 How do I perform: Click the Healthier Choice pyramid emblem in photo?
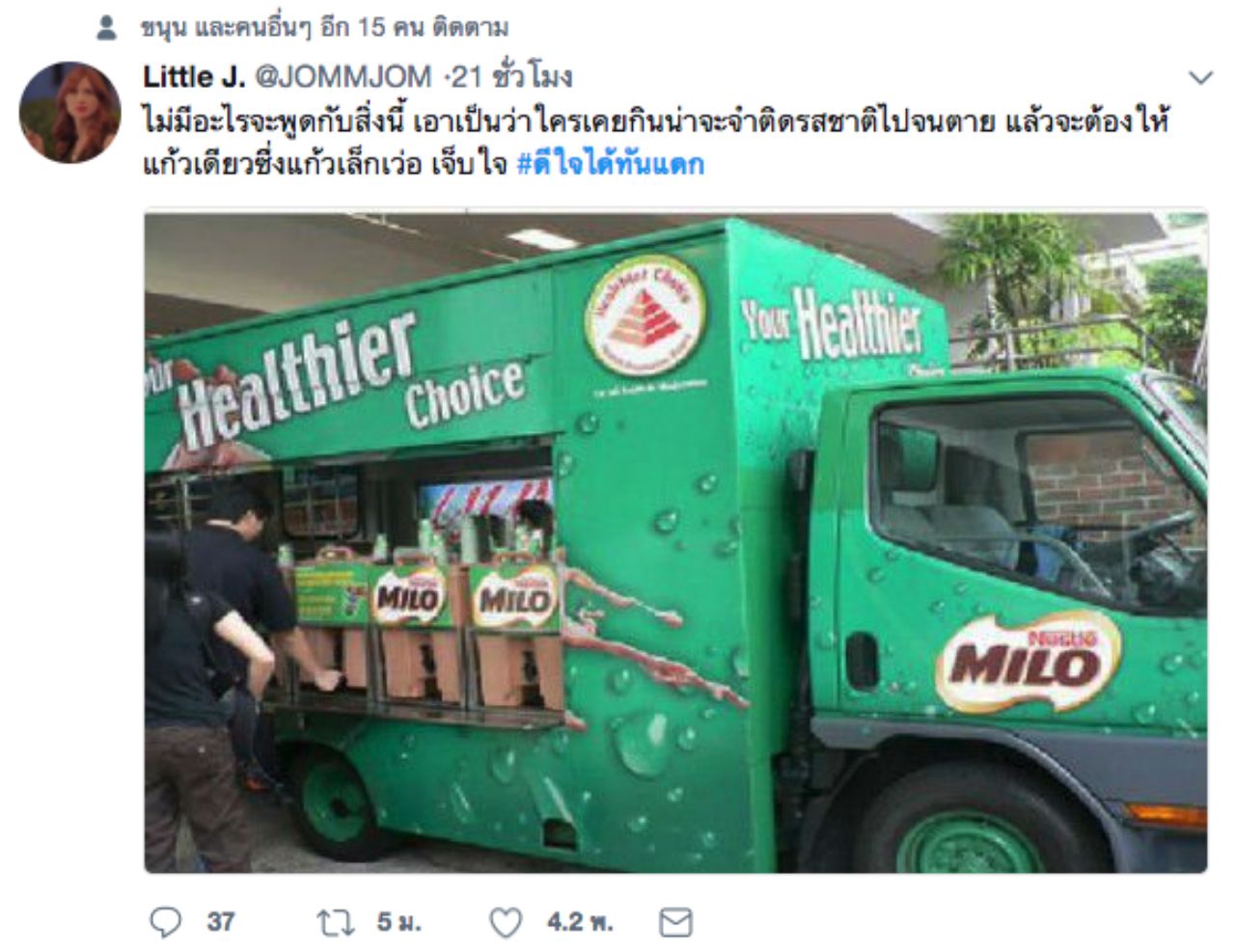pos(645,315)
